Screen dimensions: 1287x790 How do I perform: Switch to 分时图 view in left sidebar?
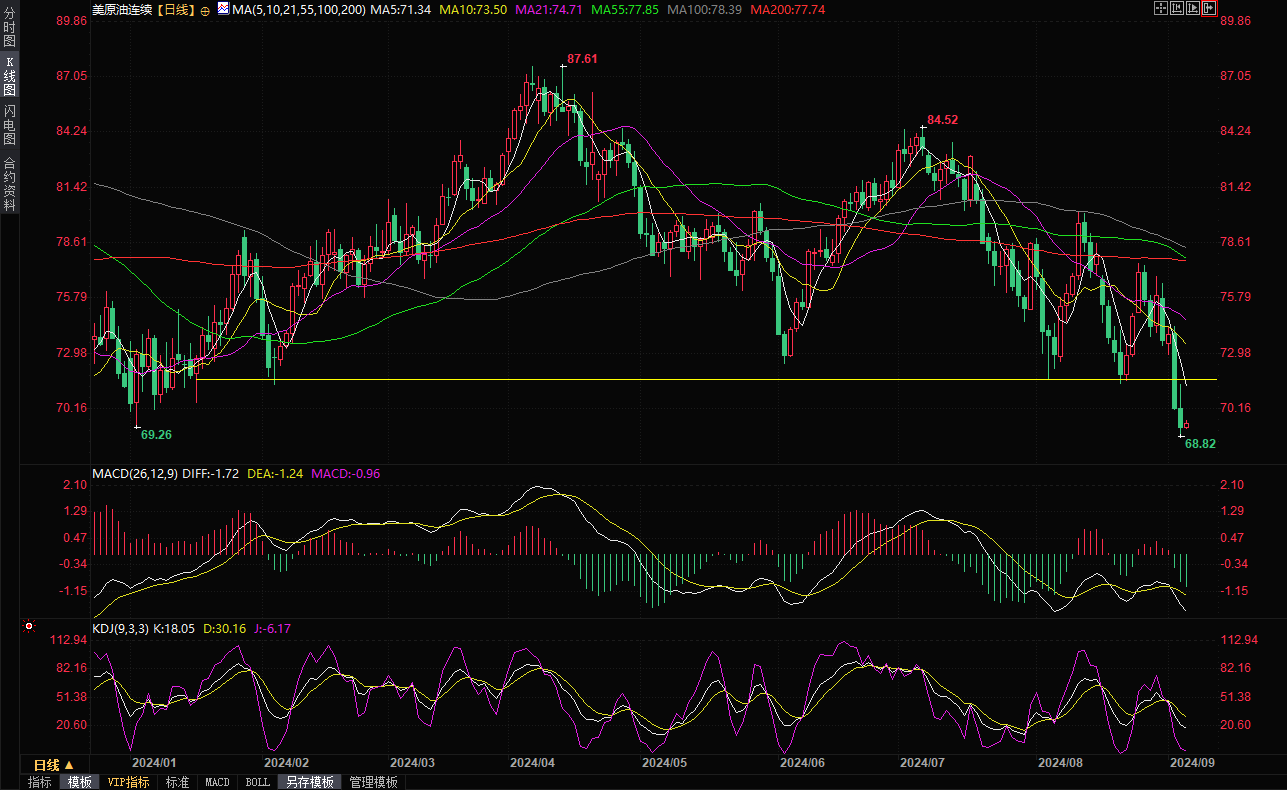pyautogui.click(x=10, y=28)
